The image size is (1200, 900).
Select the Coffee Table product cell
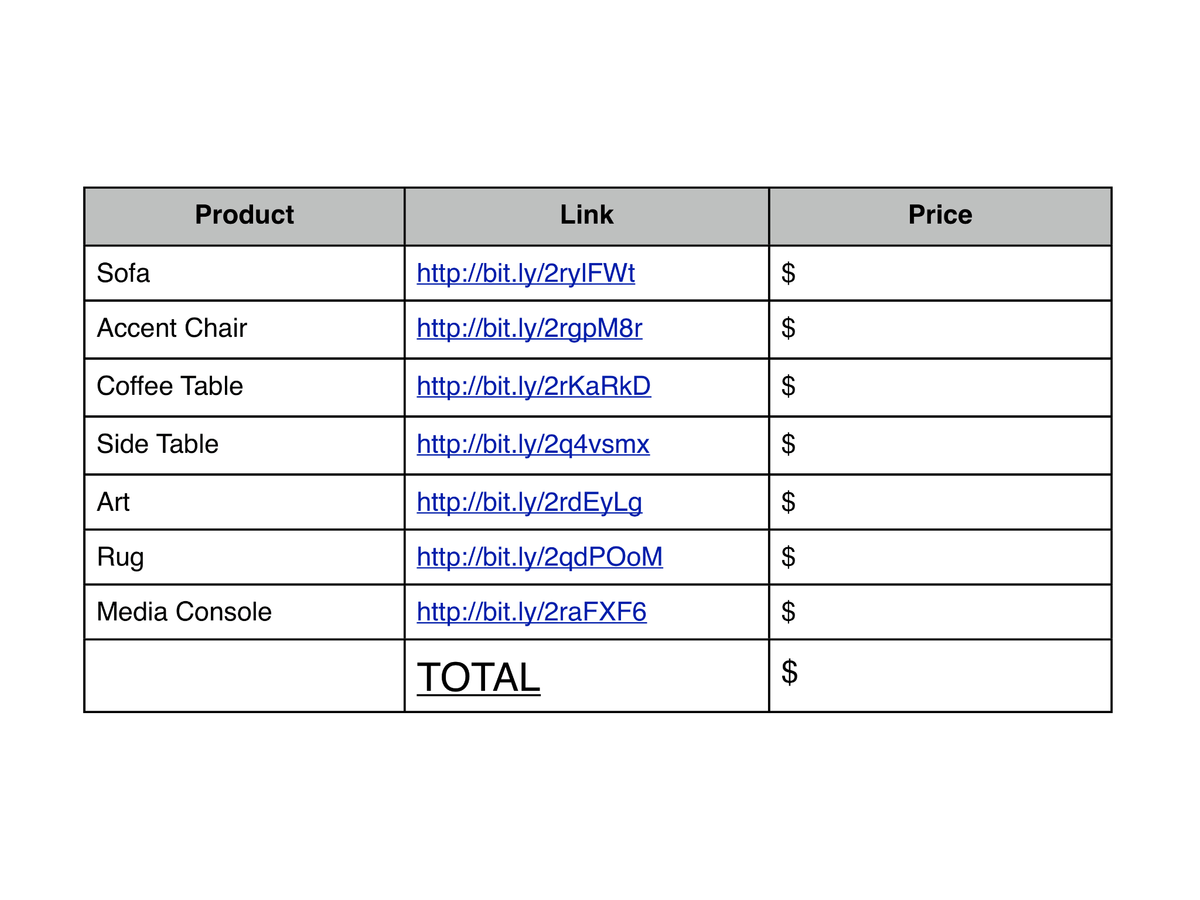244,387
